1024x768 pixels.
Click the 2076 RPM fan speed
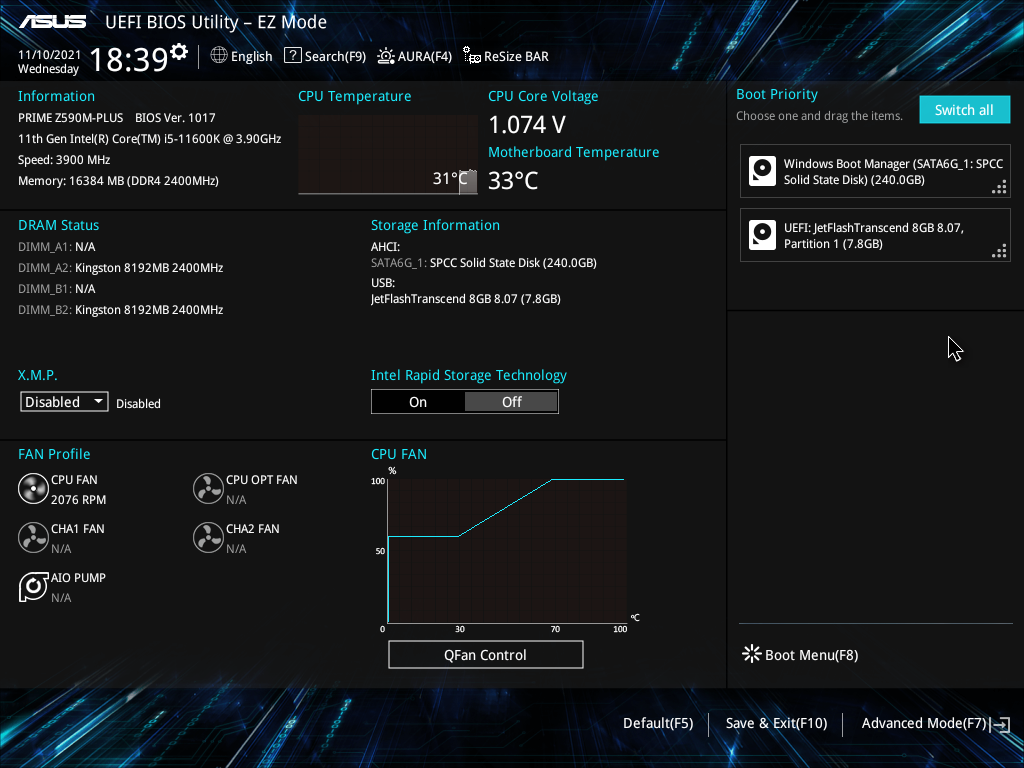coord(78,500)
